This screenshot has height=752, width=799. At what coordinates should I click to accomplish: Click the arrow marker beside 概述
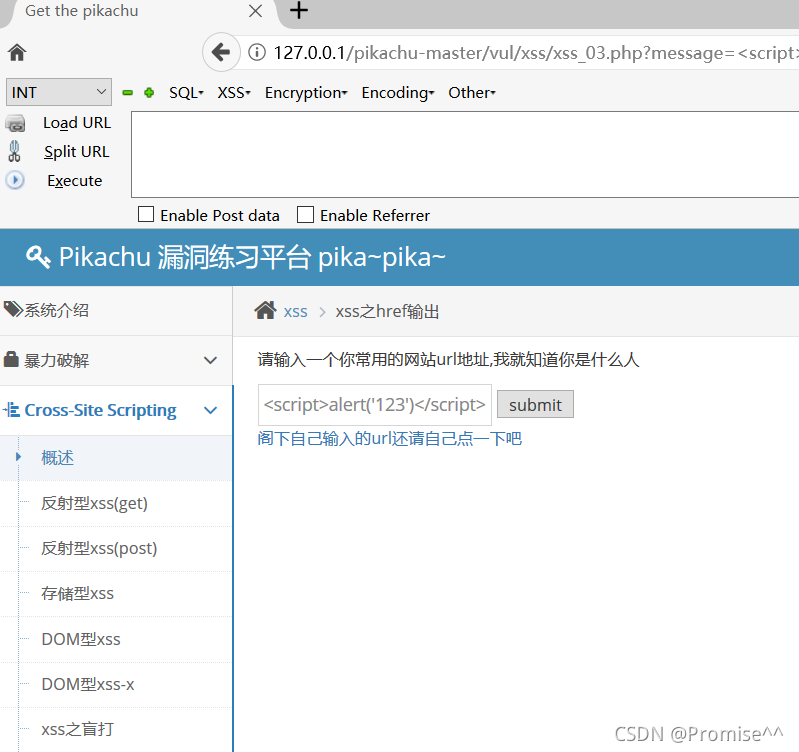tap(18, 456)
